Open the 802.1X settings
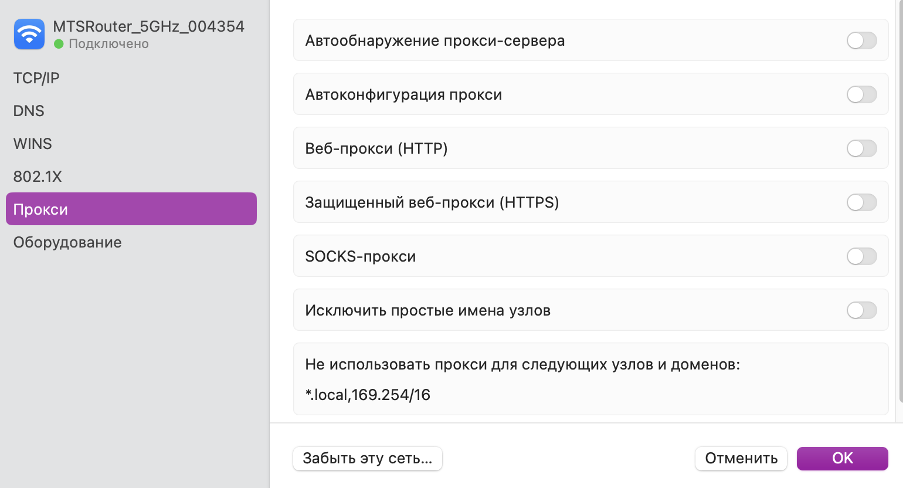904x488 pixels. click(x=131, y=177)
